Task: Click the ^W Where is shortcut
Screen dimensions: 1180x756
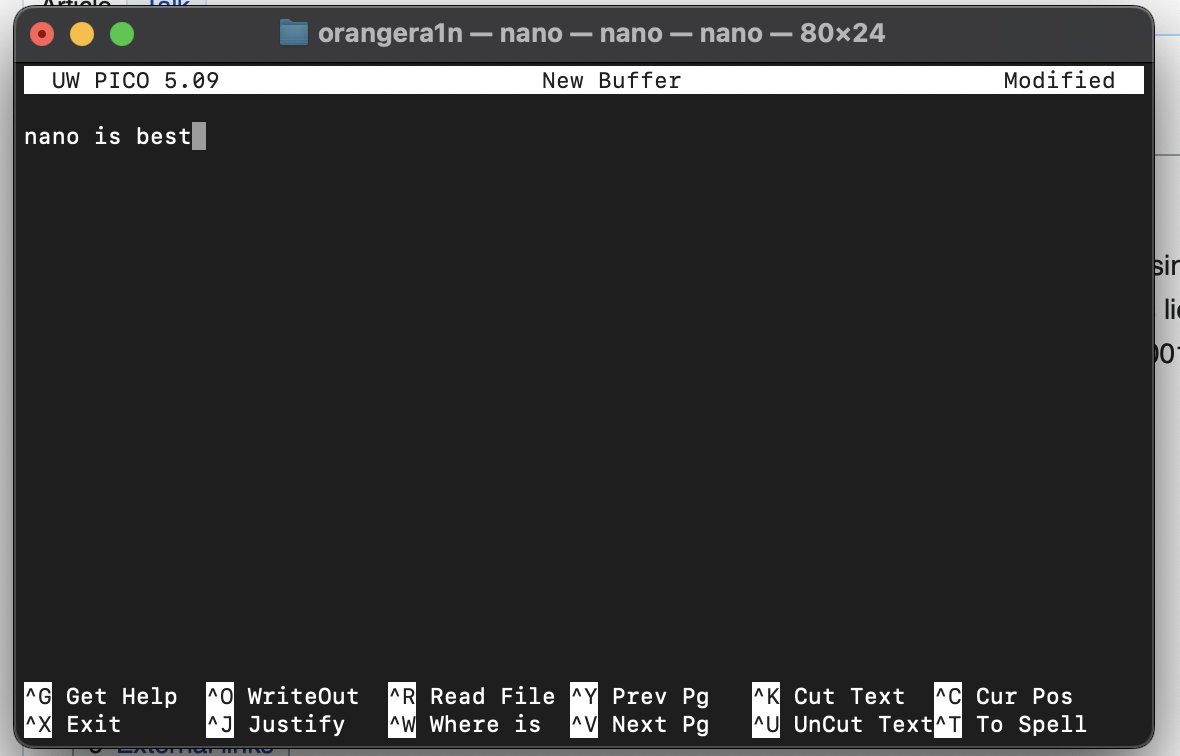Action: tap(465, 724)
